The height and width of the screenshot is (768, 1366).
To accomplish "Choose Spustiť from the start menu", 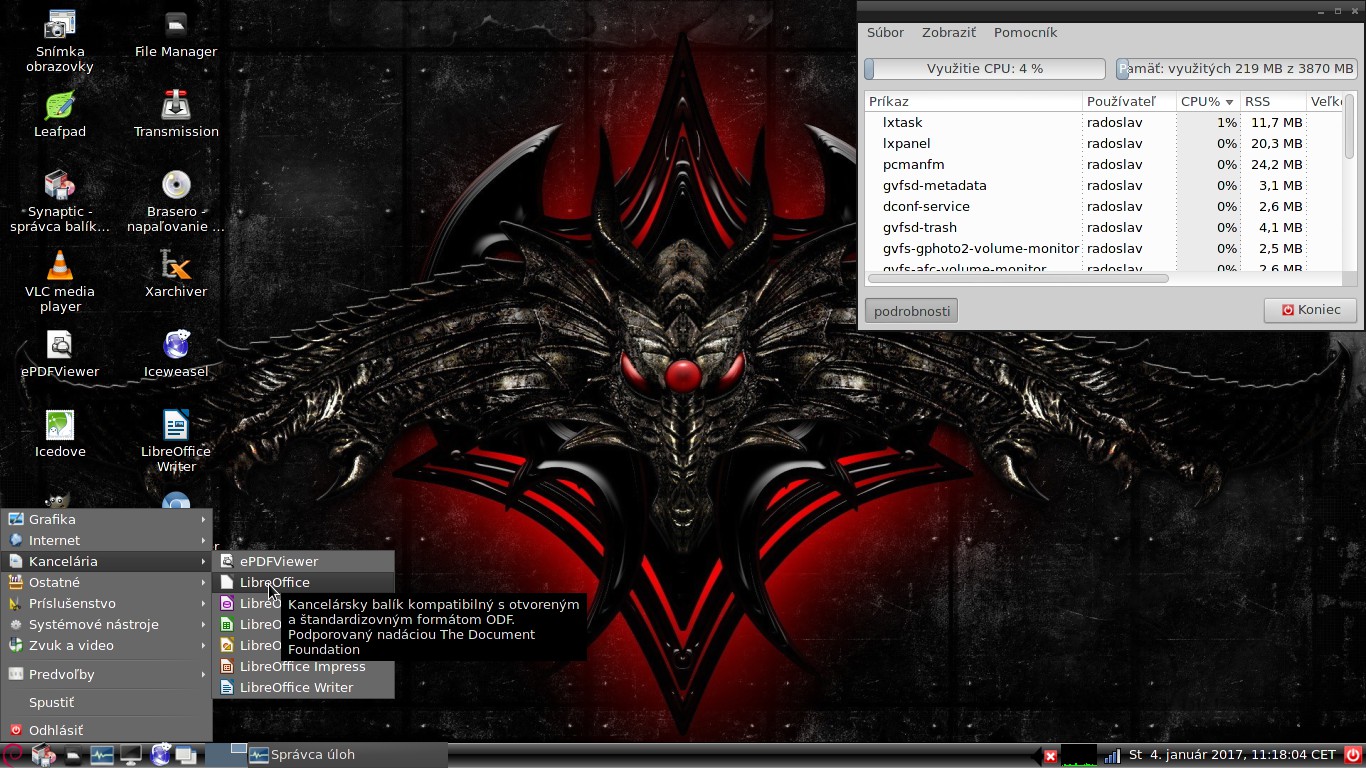I will (x=107, y=702).
